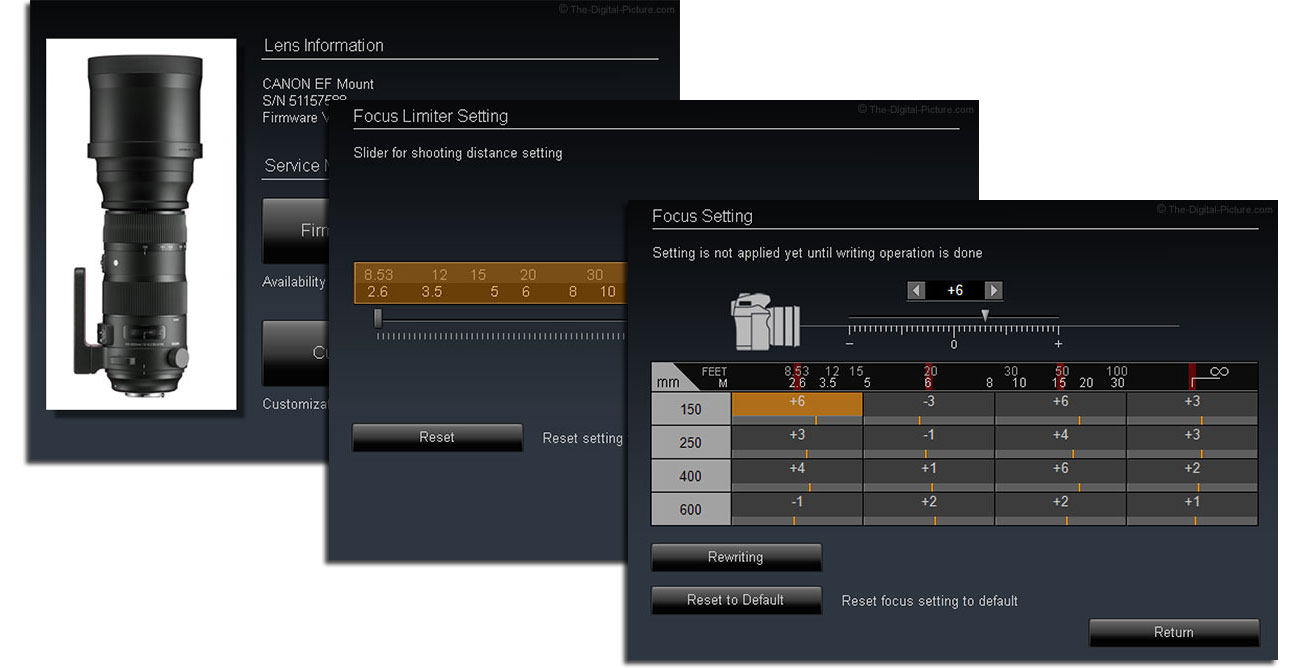This screenshot has width=1300, height=668.
Task: Click the Focus Limiter distance slider handle
Action: tap(377, 318)
